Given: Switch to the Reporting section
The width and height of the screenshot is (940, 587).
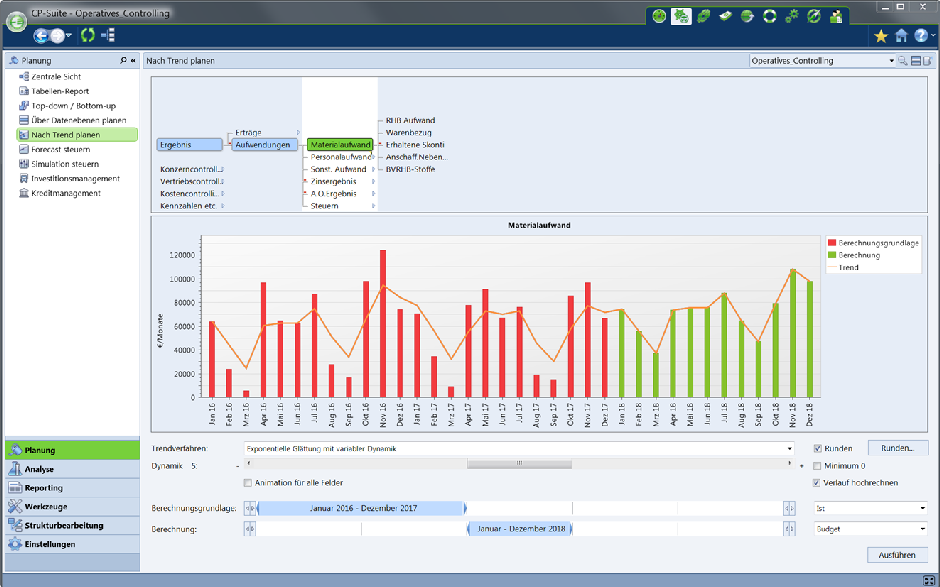Looking at the screenshot, I should (73, 487).
